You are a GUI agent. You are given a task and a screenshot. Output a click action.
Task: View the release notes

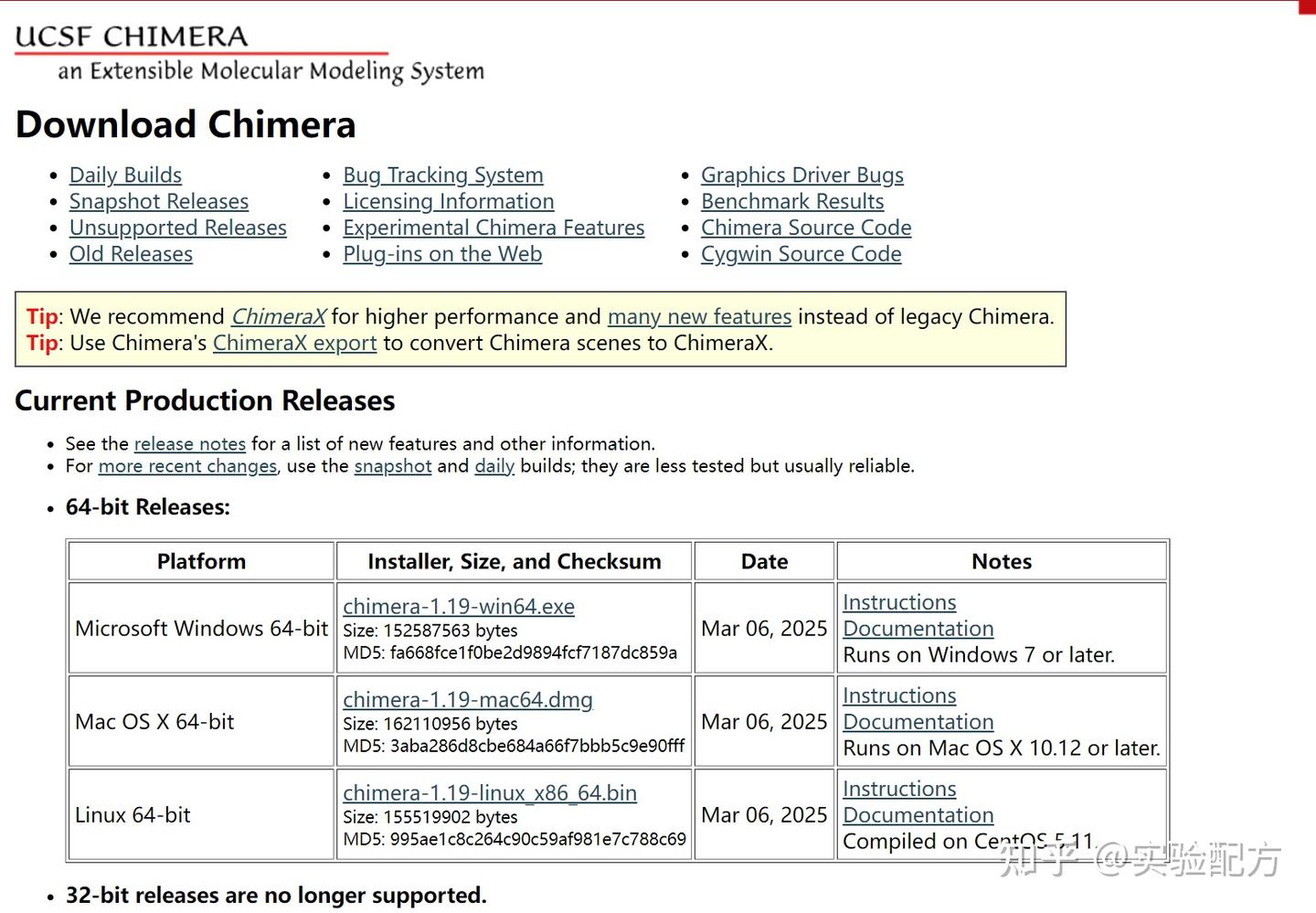click(189, 443)
